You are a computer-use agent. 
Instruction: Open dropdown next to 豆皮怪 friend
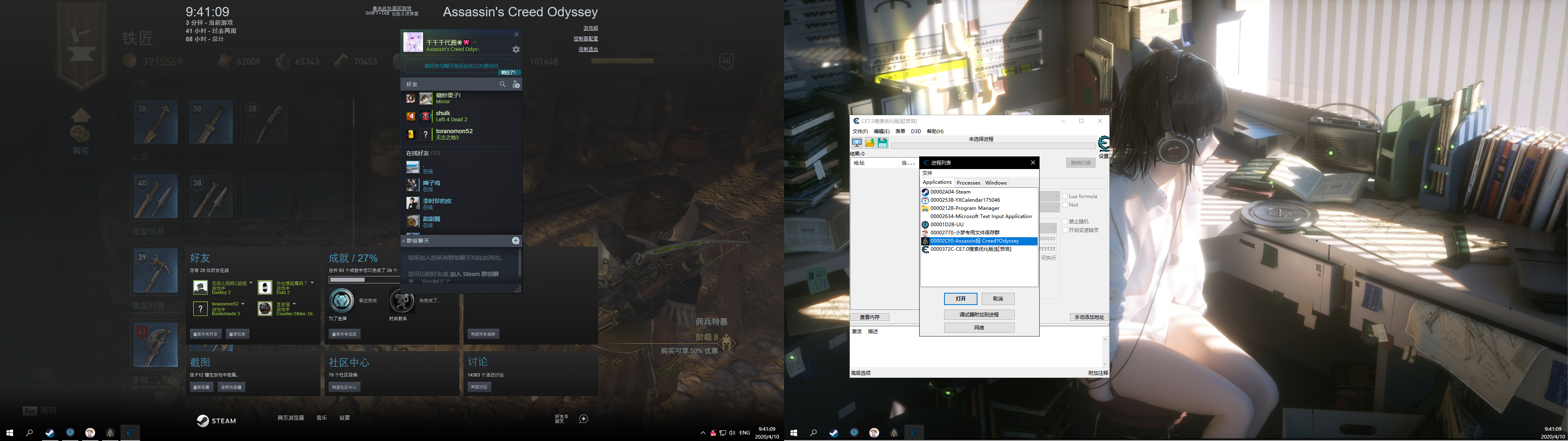(294, 303)
